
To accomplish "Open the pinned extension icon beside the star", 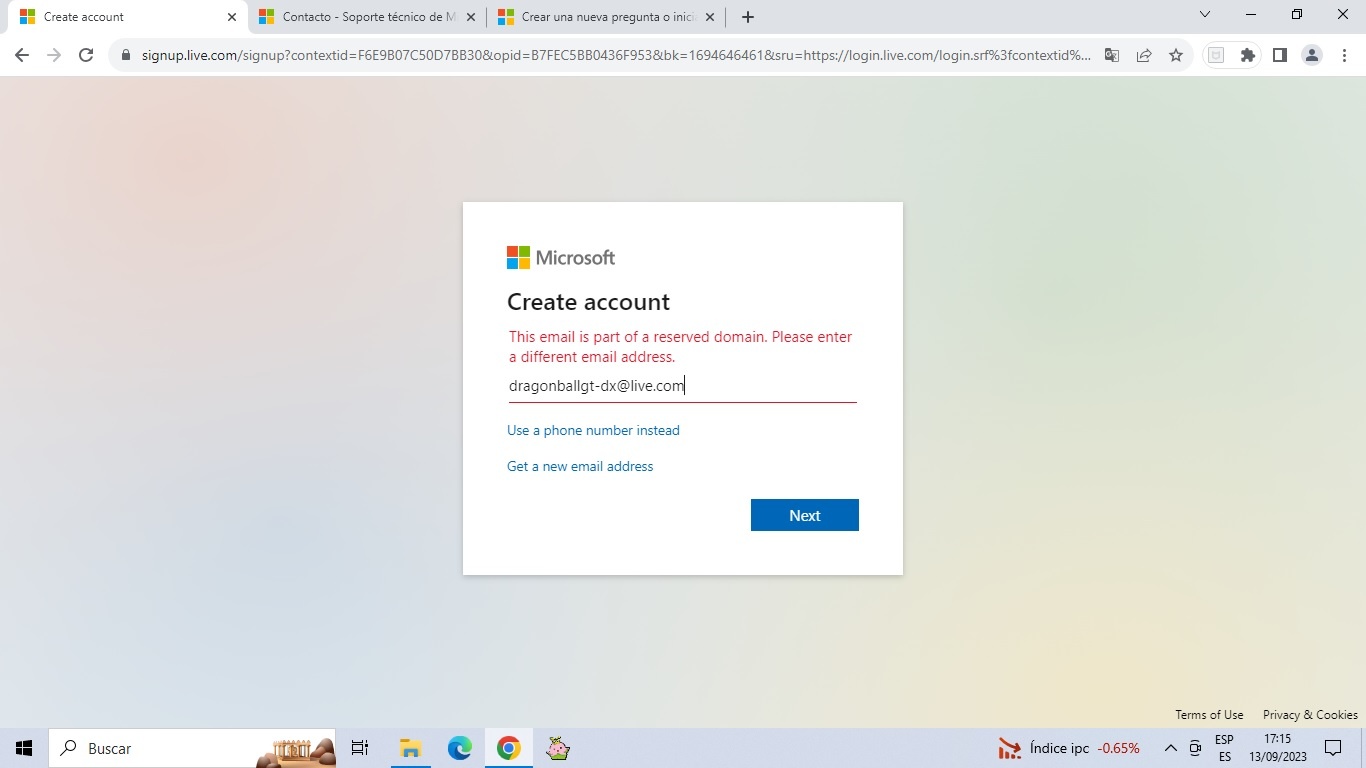I will pos(1216,55).
